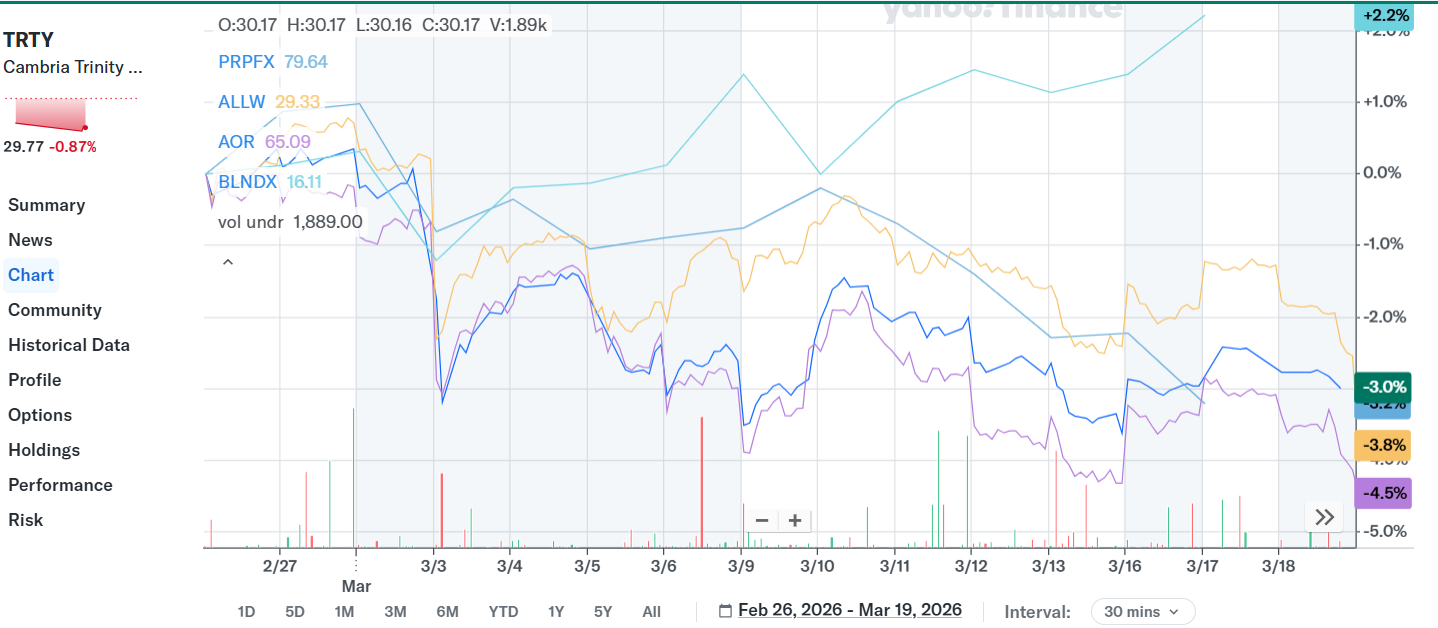The height and width of the screenshot is (628, 1438).
Task: Jump to latest data with double-chevron button
Action: 1325,517
